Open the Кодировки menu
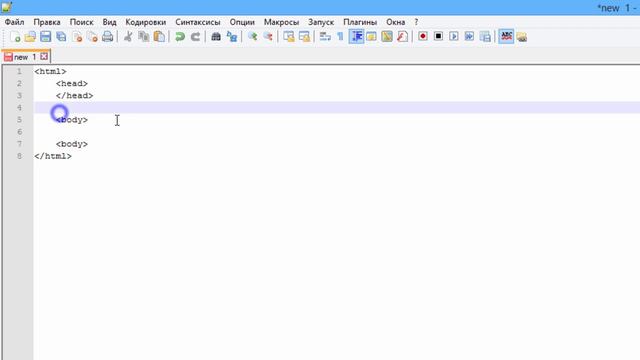The height and width of the screenshot is (360, 640). (146, 22)
